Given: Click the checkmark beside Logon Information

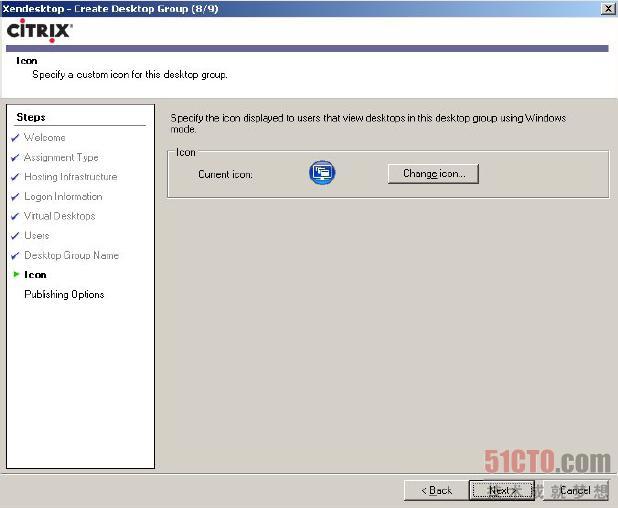Looking at the screenshot, I should click(x=15, y=196).
